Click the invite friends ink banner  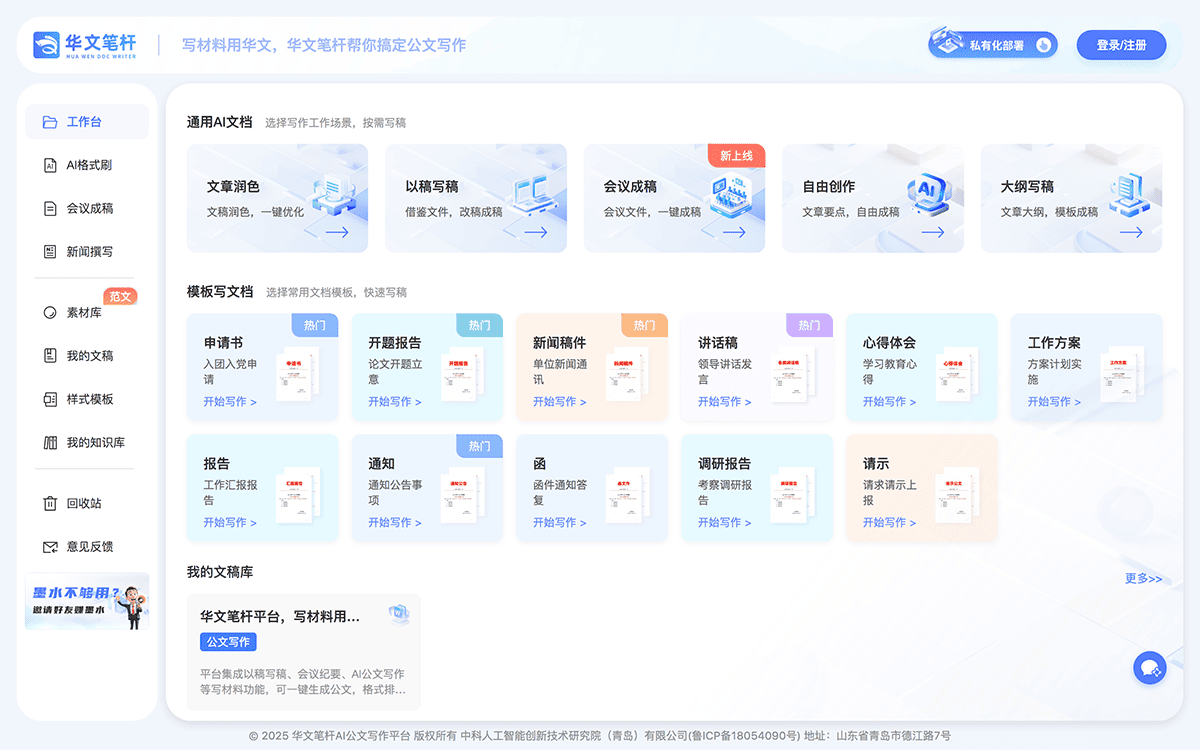[x=87, y=601]
